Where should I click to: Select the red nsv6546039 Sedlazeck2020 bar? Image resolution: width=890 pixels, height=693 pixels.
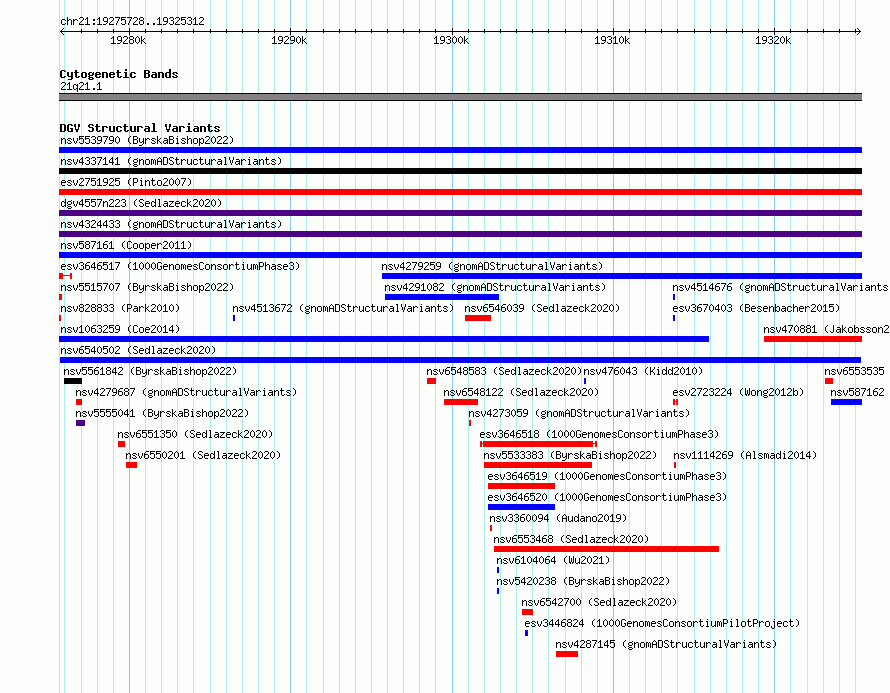478,318
